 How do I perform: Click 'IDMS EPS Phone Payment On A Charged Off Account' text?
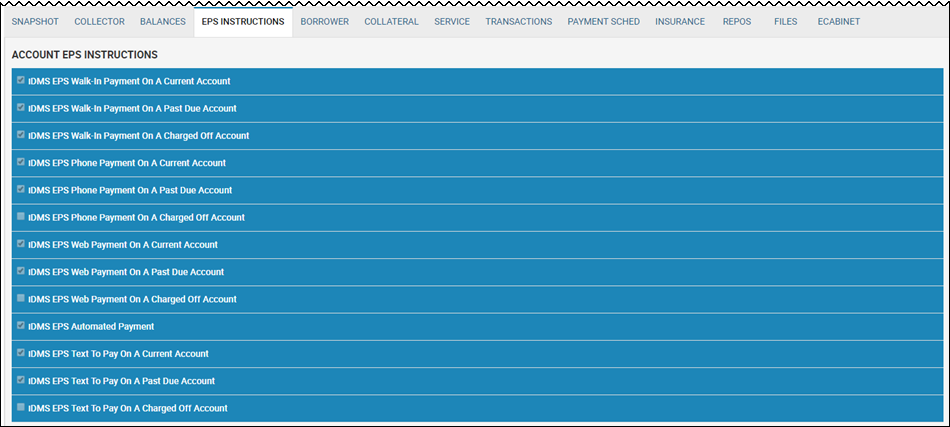[x=136, y=217]
